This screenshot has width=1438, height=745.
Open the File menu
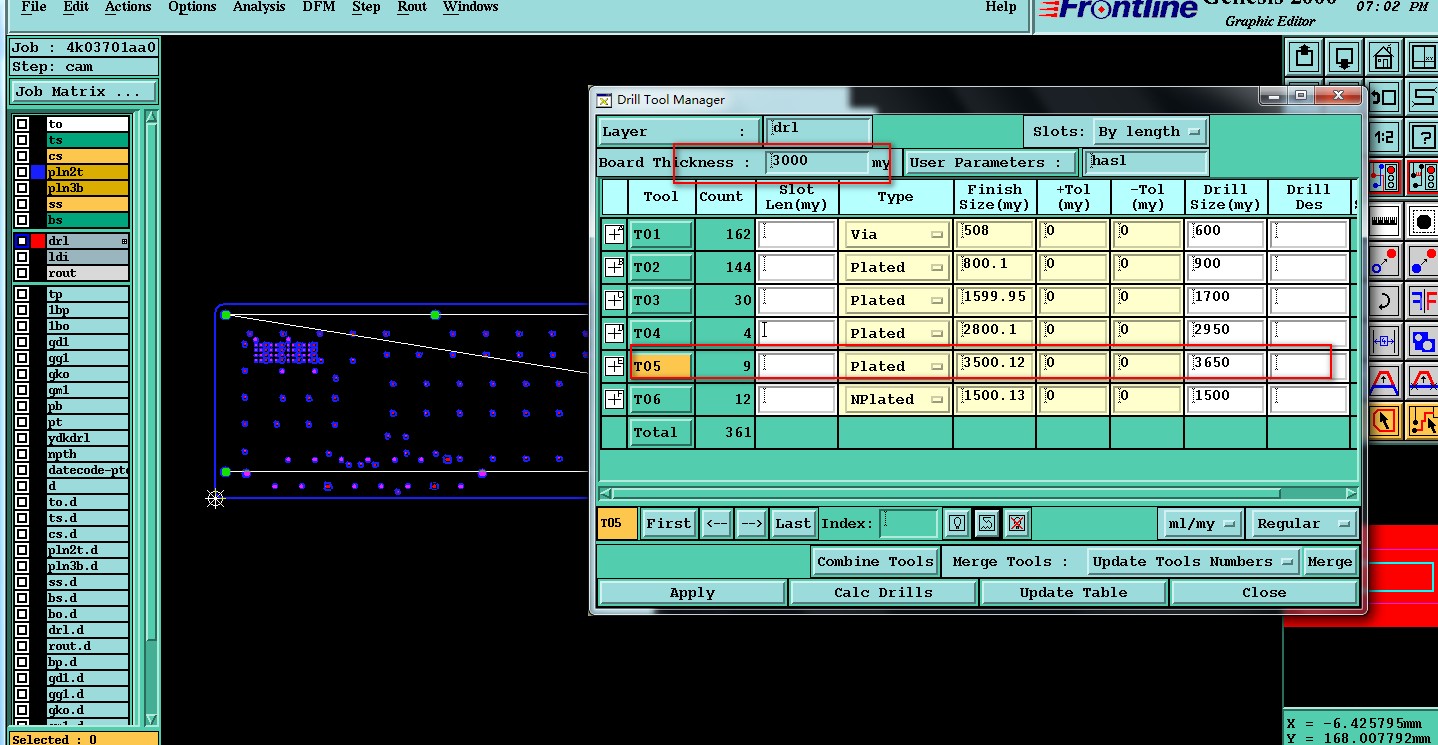pos(34,7)
